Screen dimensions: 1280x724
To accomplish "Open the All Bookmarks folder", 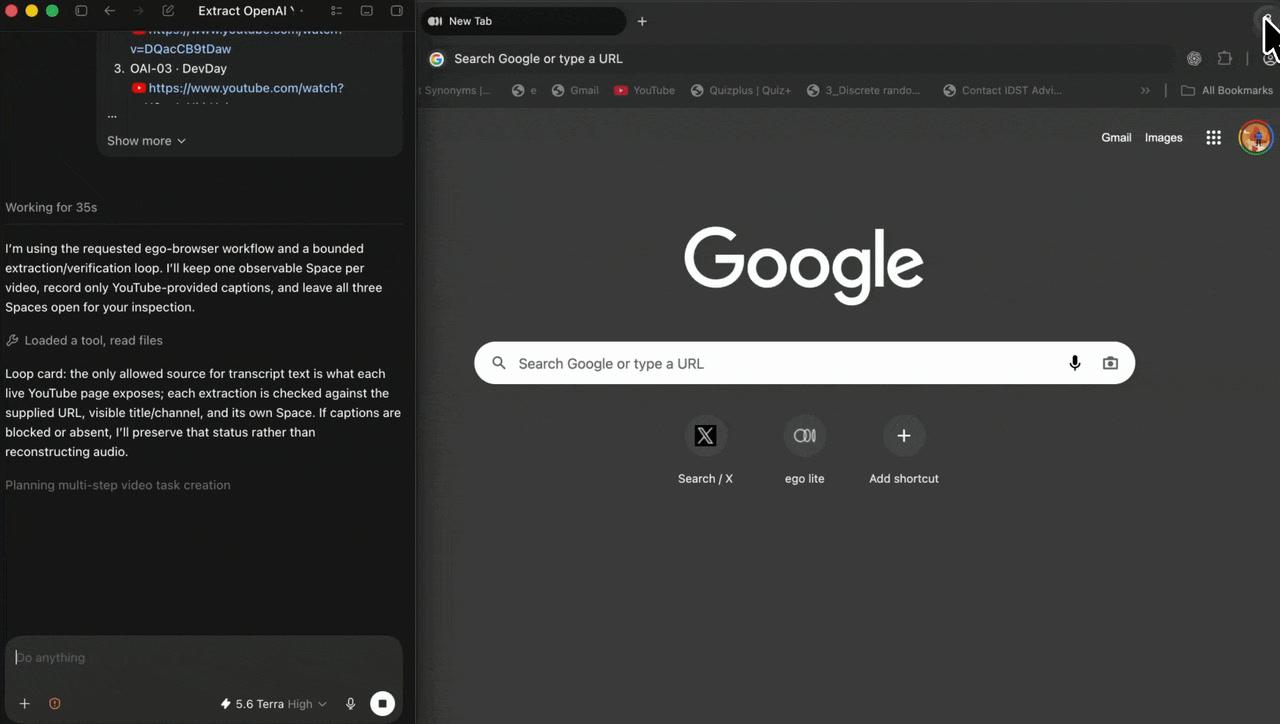I will pos(1227,90).
